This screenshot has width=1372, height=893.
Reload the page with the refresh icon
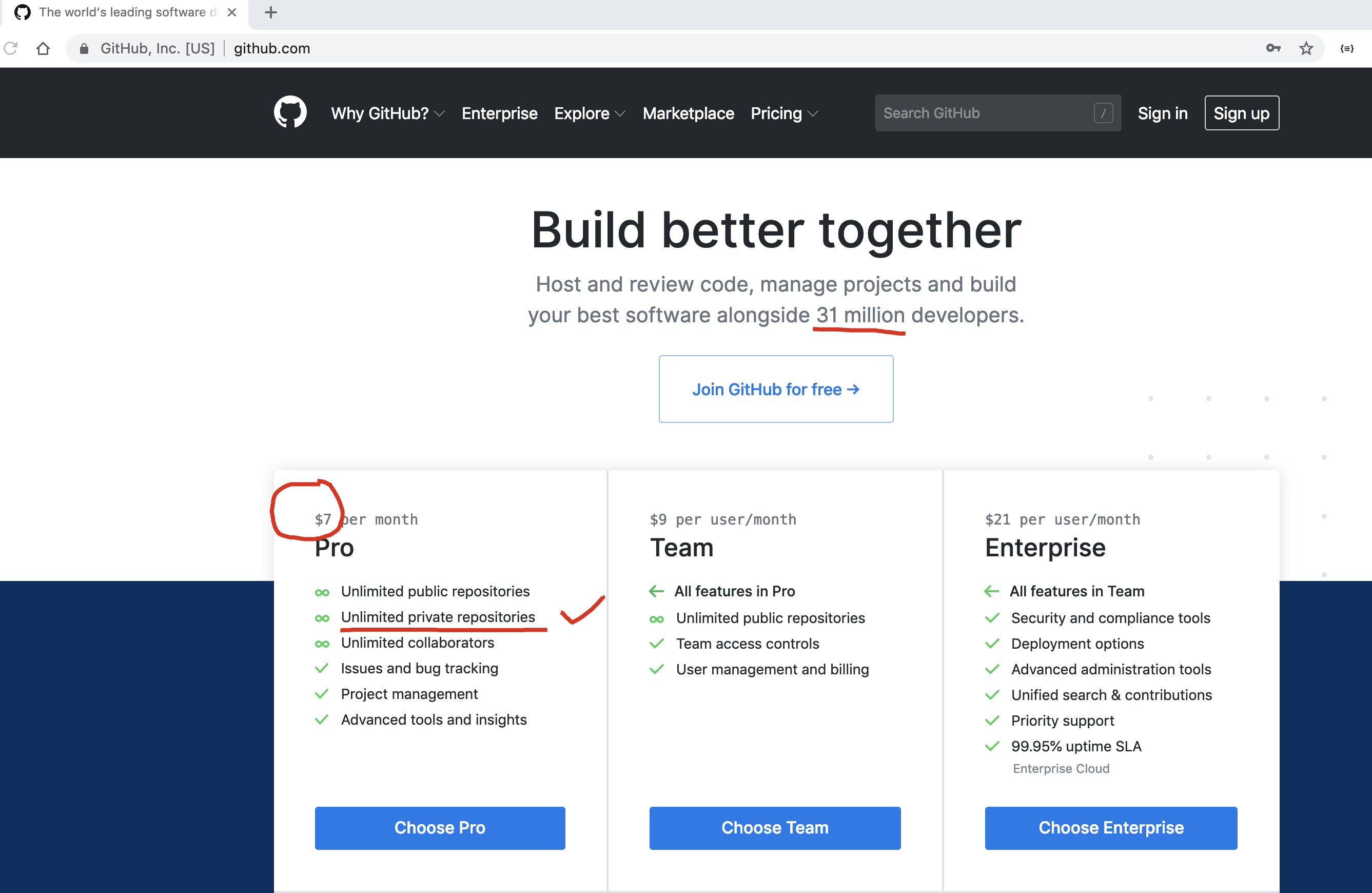10,48
